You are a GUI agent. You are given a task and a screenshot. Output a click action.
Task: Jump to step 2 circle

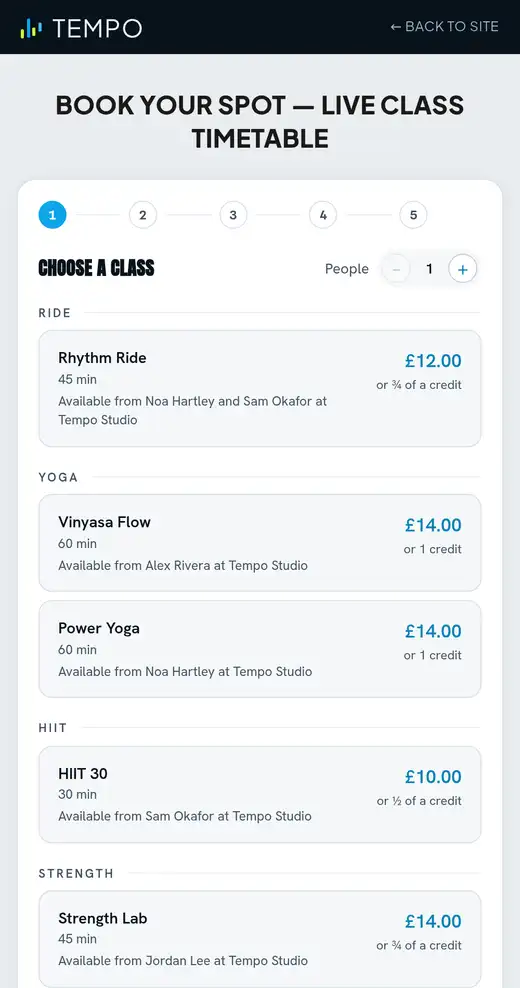tap(142, 215)
